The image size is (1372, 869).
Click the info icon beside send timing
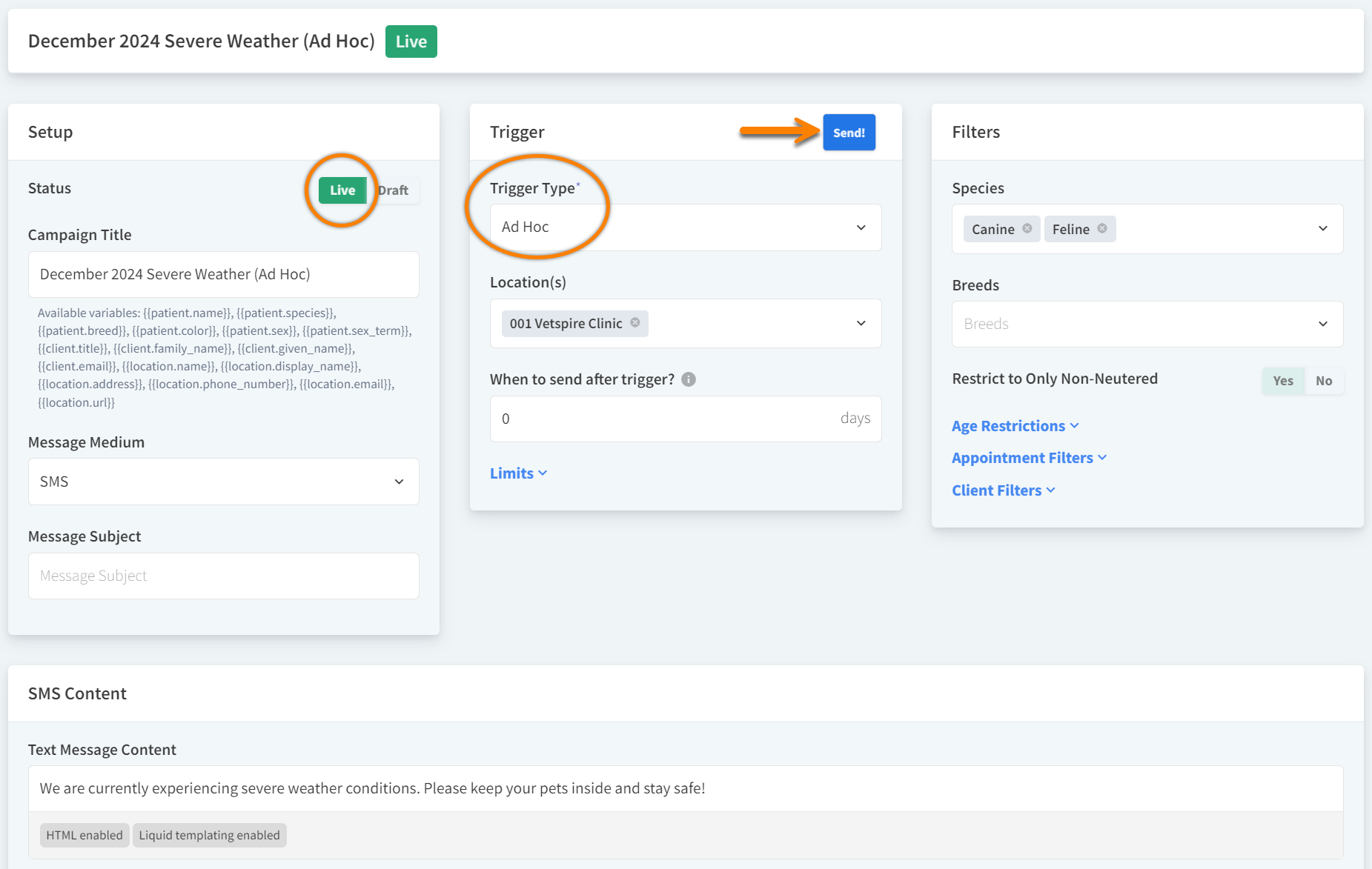click(689, 379)
